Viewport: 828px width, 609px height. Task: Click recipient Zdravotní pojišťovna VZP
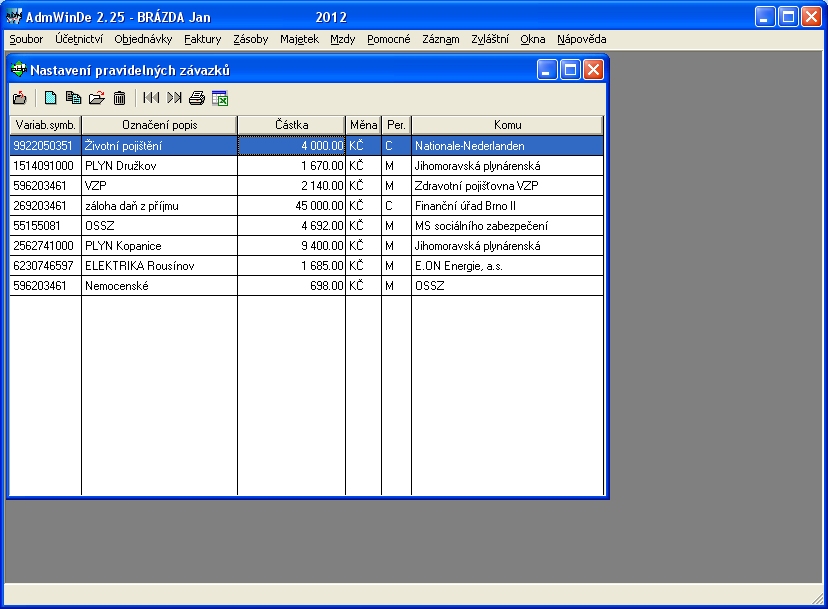507,186
